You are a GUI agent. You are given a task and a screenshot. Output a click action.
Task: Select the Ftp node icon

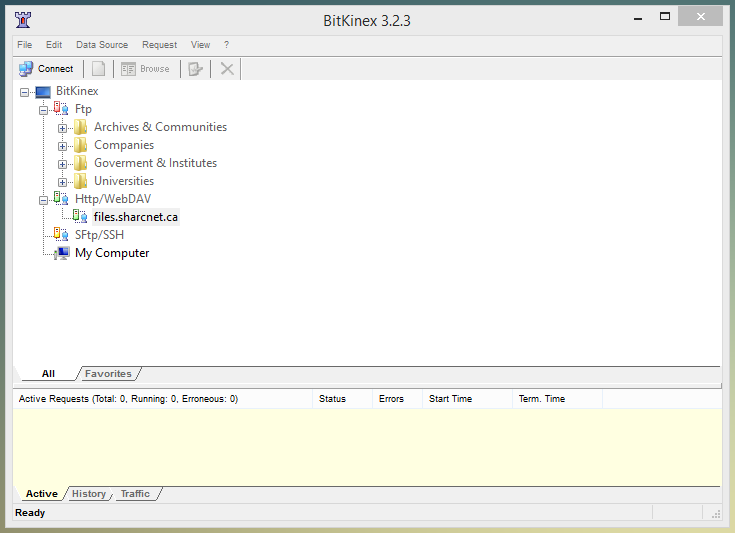pyautogui.click(x=61, y=109)
